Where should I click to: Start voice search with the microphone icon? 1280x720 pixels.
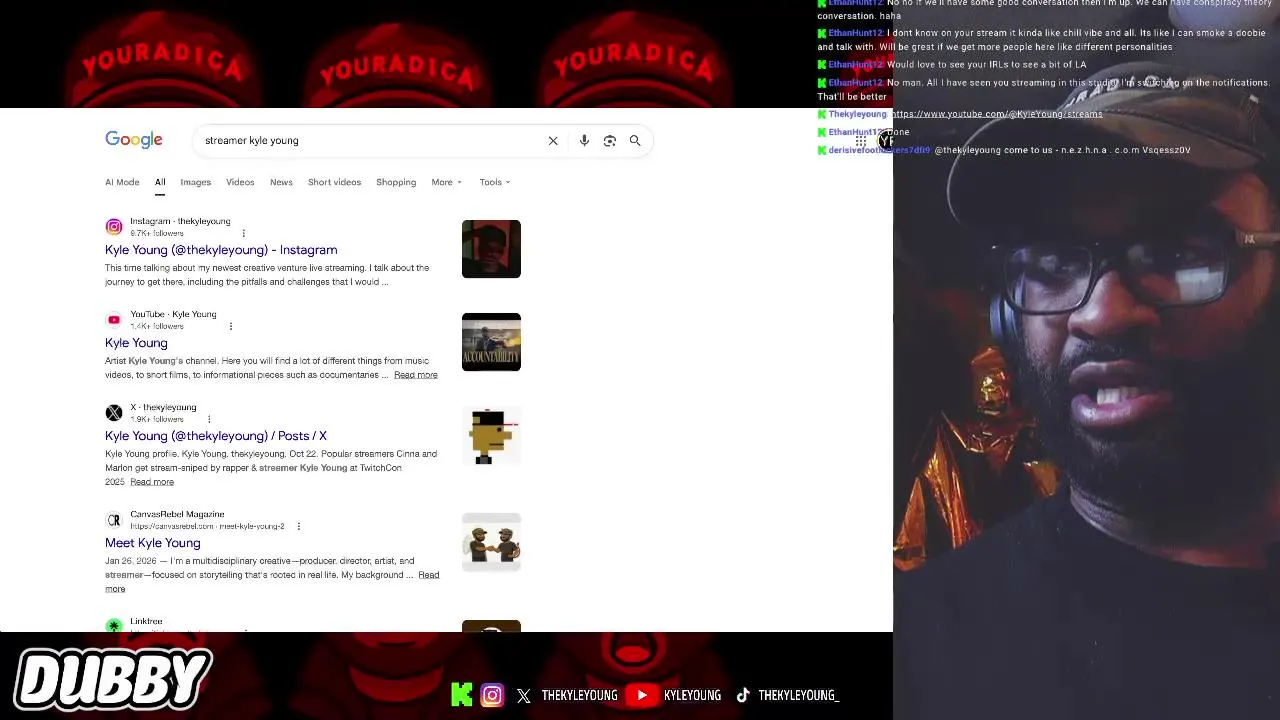pos(584,141)
